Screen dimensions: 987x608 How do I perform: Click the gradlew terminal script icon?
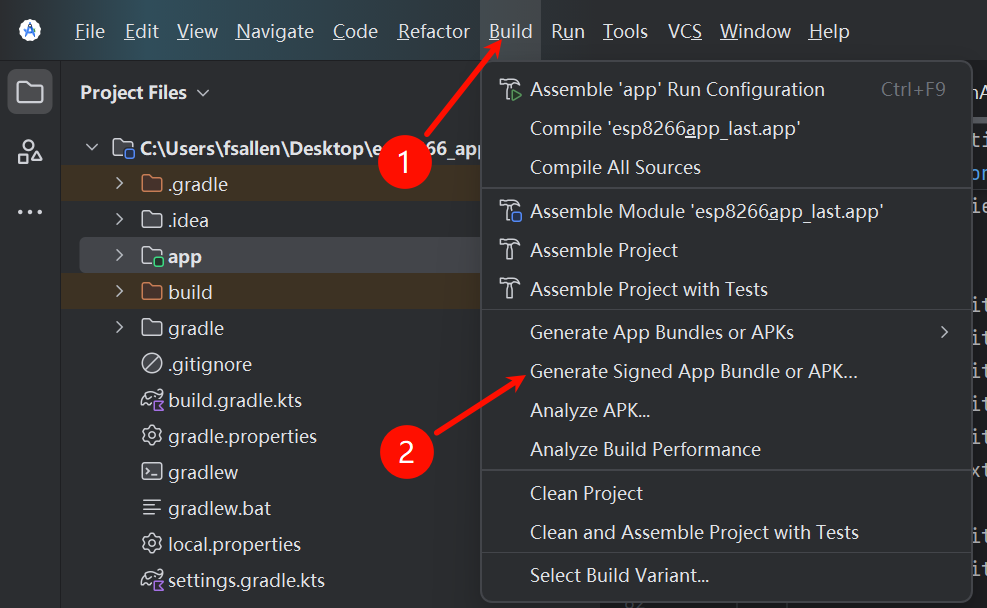pos(152,472)
